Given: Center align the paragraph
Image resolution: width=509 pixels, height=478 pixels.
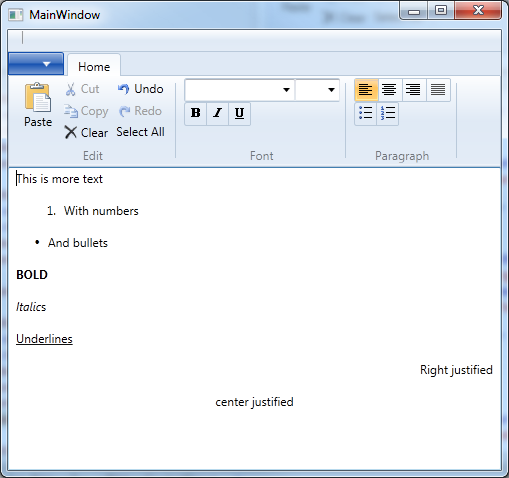Looking at the screenshot, I should coord(390,90).
